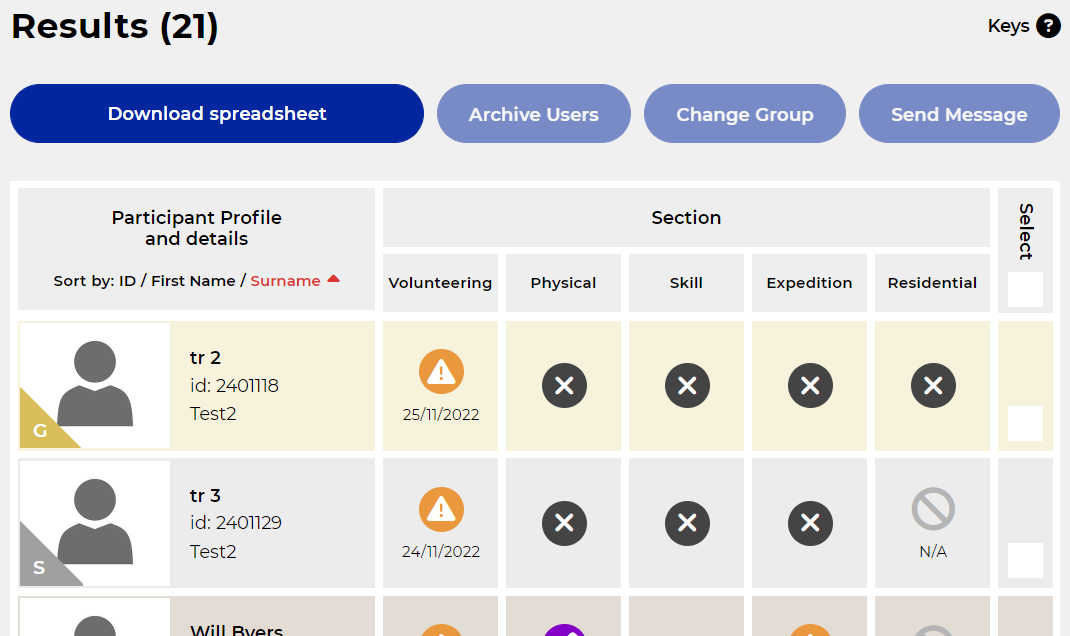1070x636 pixels.
Task: Click the Physical column header
Action: point(563,283)
